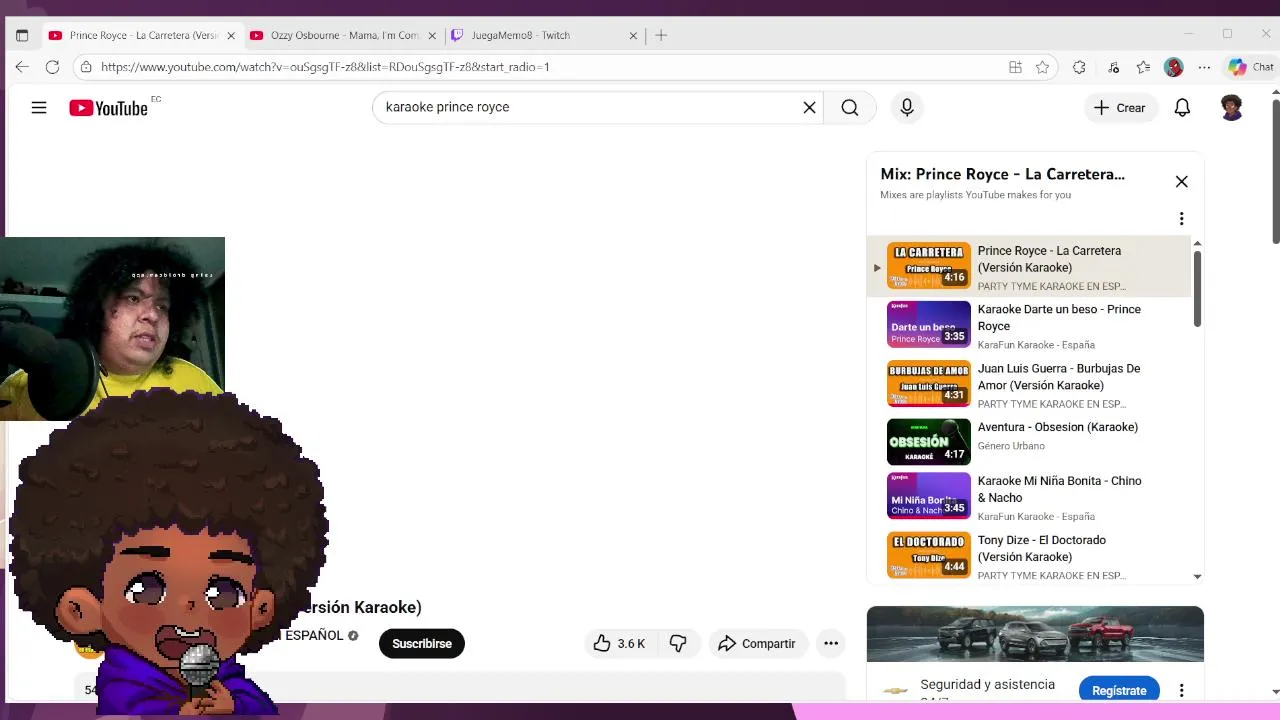Open the YouTube guide hamburger menu
The image size is (1280, 720).
coord(39,107)
